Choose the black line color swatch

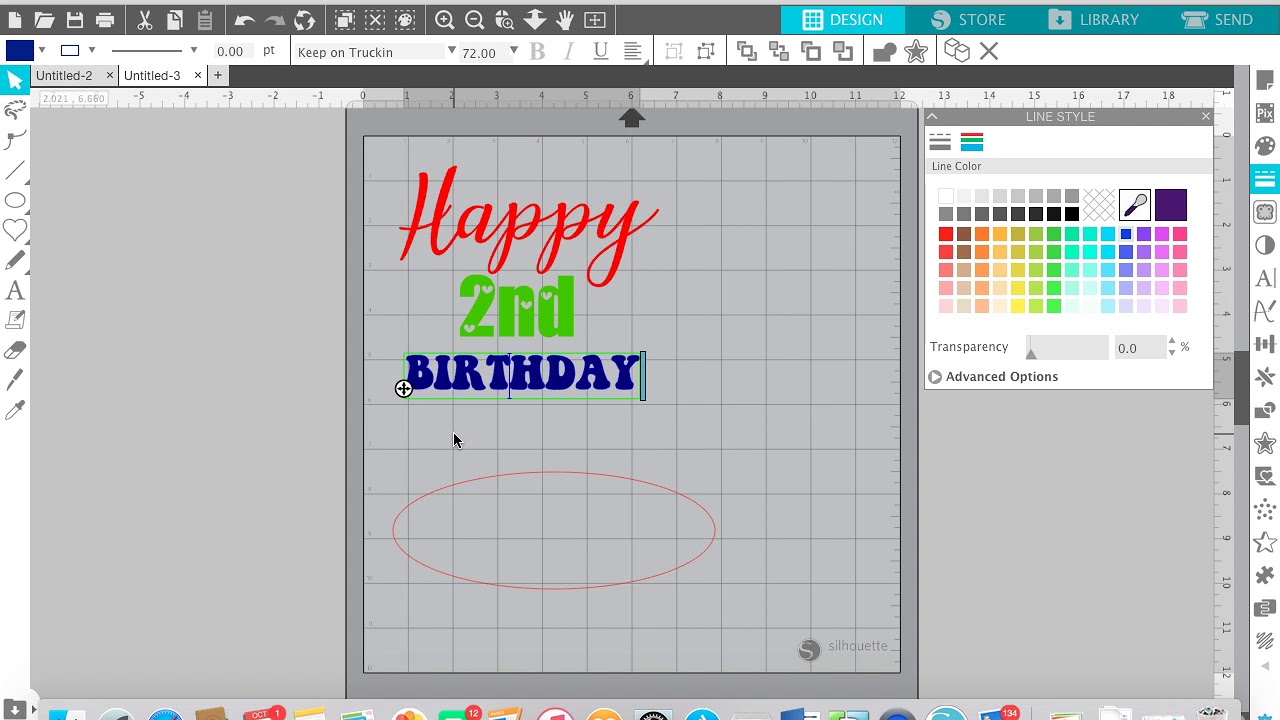click(x=1072, y=214)
